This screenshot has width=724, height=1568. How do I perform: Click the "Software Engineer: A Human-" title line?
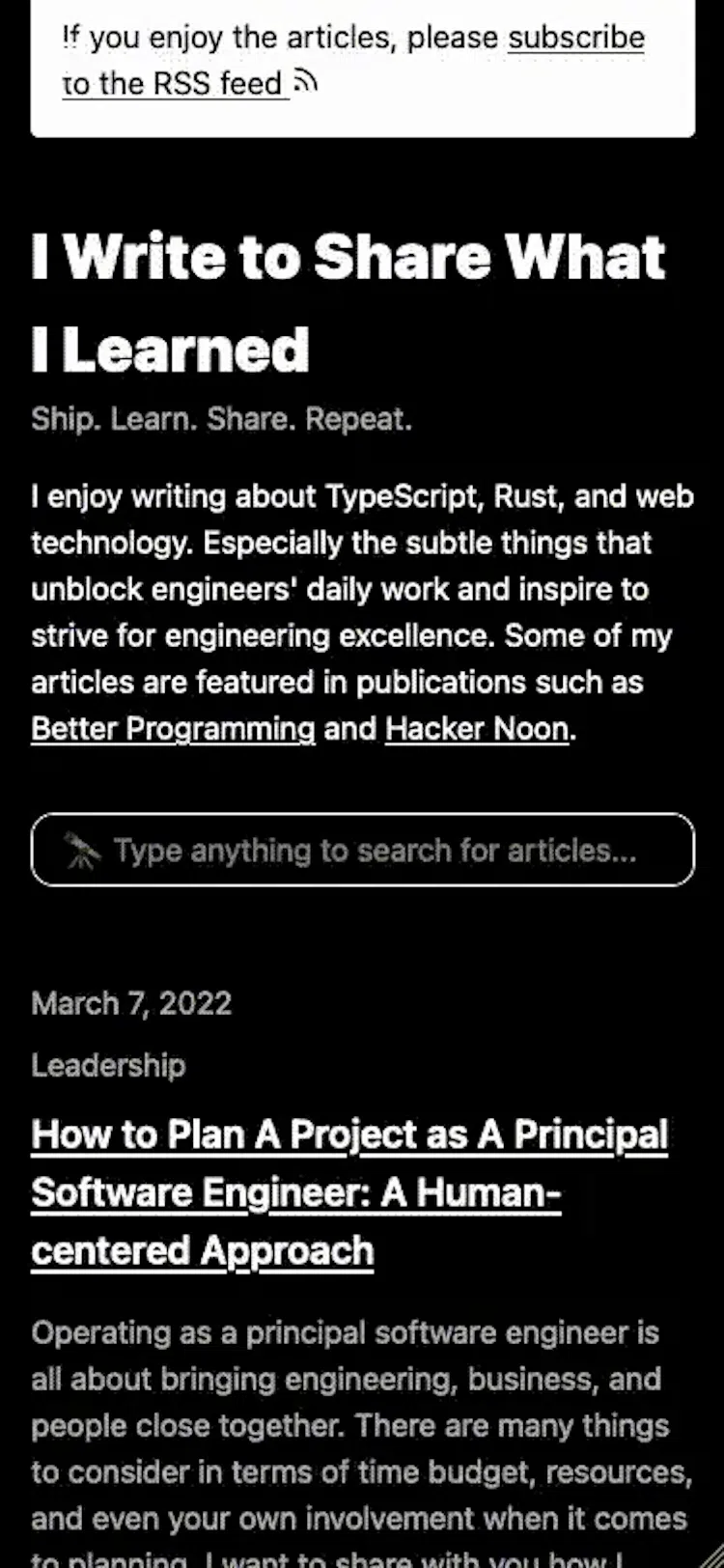point(296,1192)
